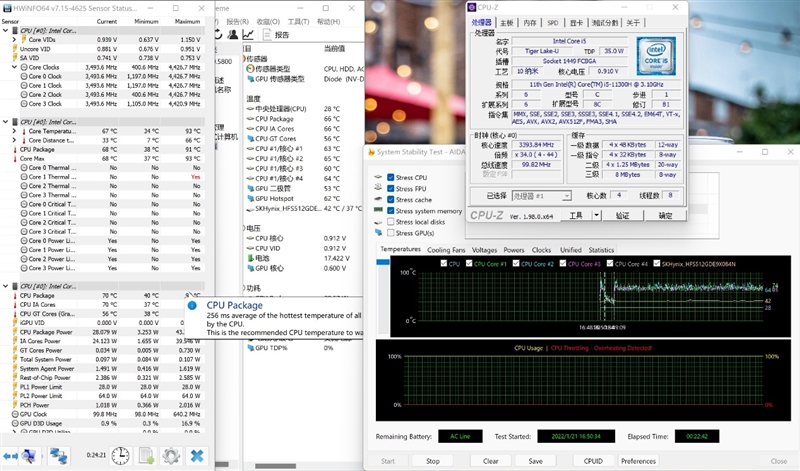Switch to the Statistics tab
The height and width of the screenshot is (471, 800).
point(601,250)
